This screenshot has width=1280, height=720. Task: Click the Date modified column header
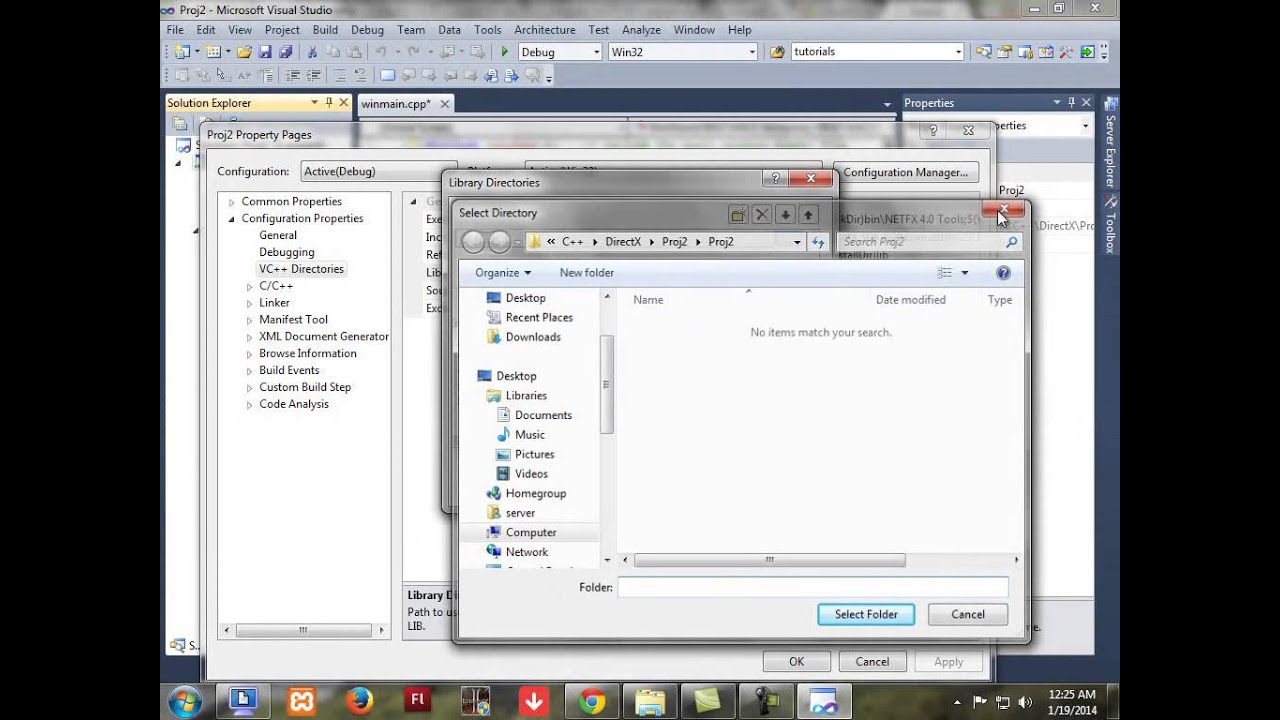[910, 300]
